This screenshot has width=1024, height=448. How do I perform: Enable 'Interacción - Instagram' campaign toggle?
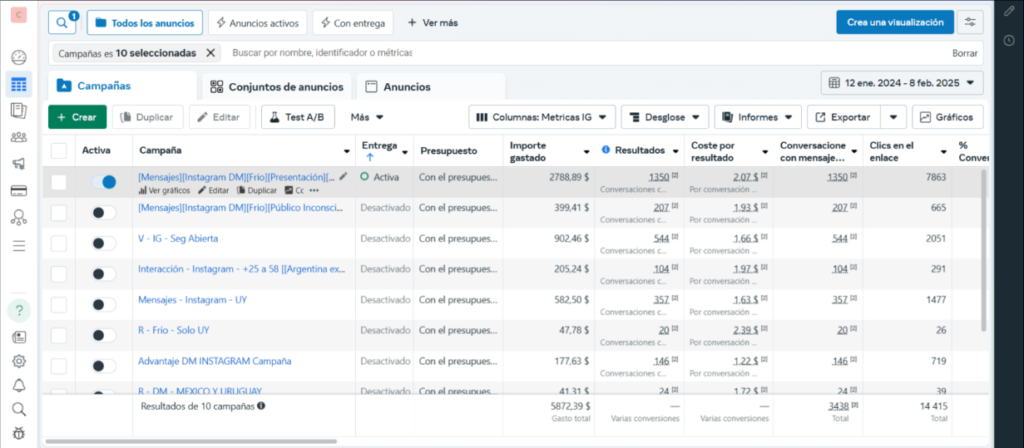point(104,274)
